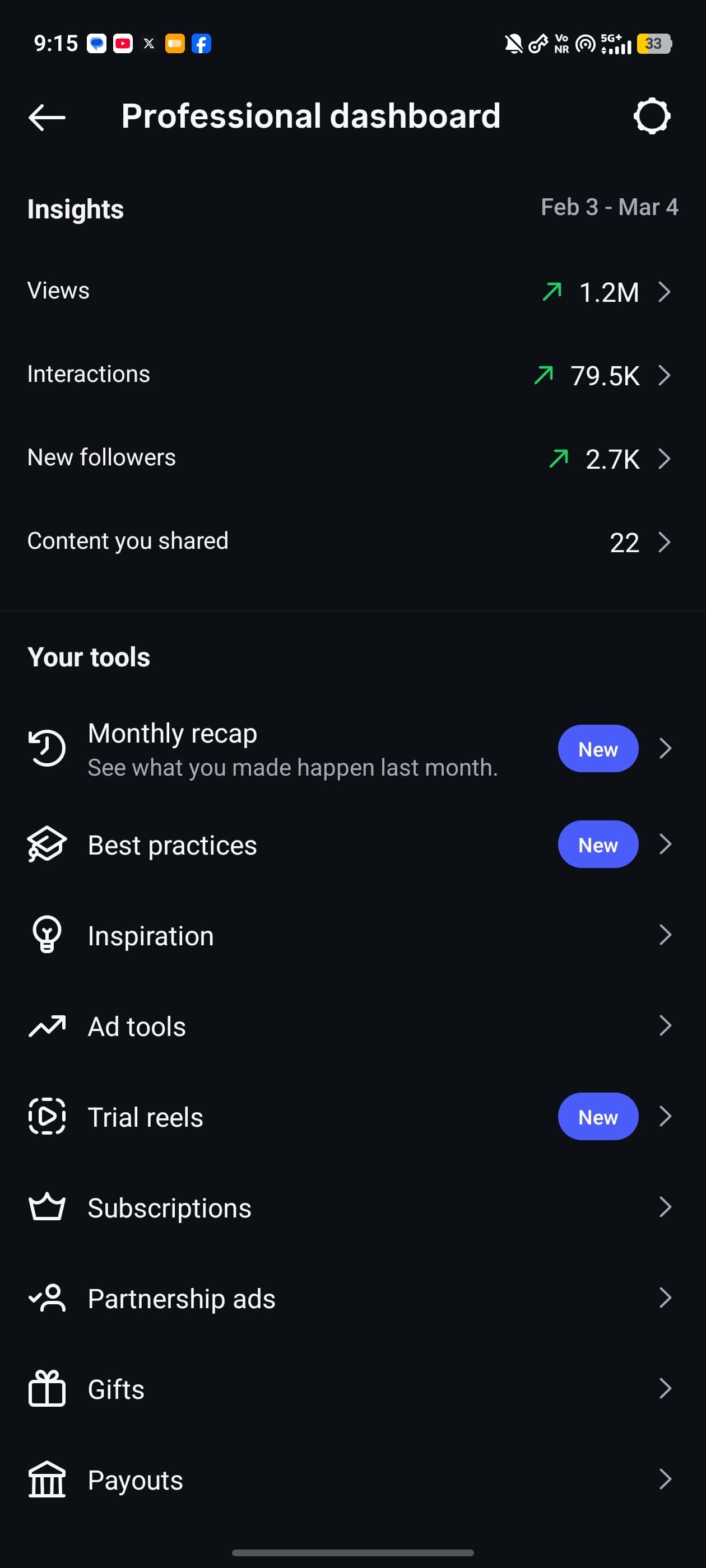
Task: Tap the Gifts box icon
Action: point(47,1388)
